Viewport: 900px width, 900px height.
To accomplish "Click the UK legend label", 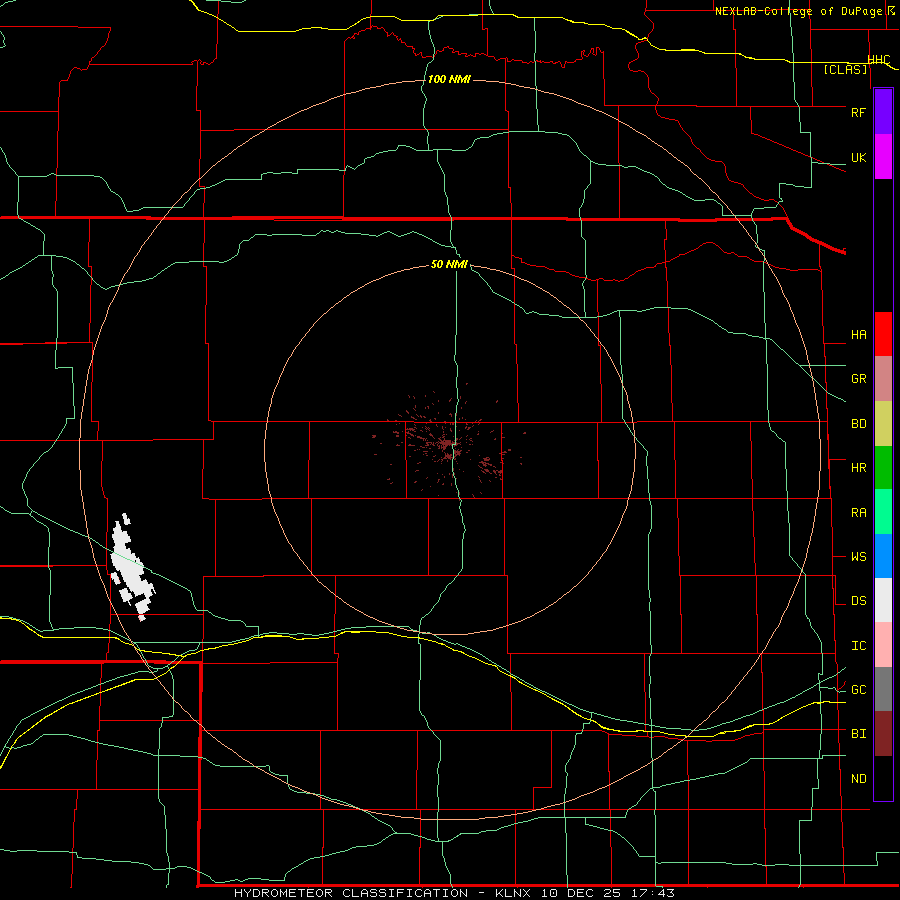I will [858, 157].
